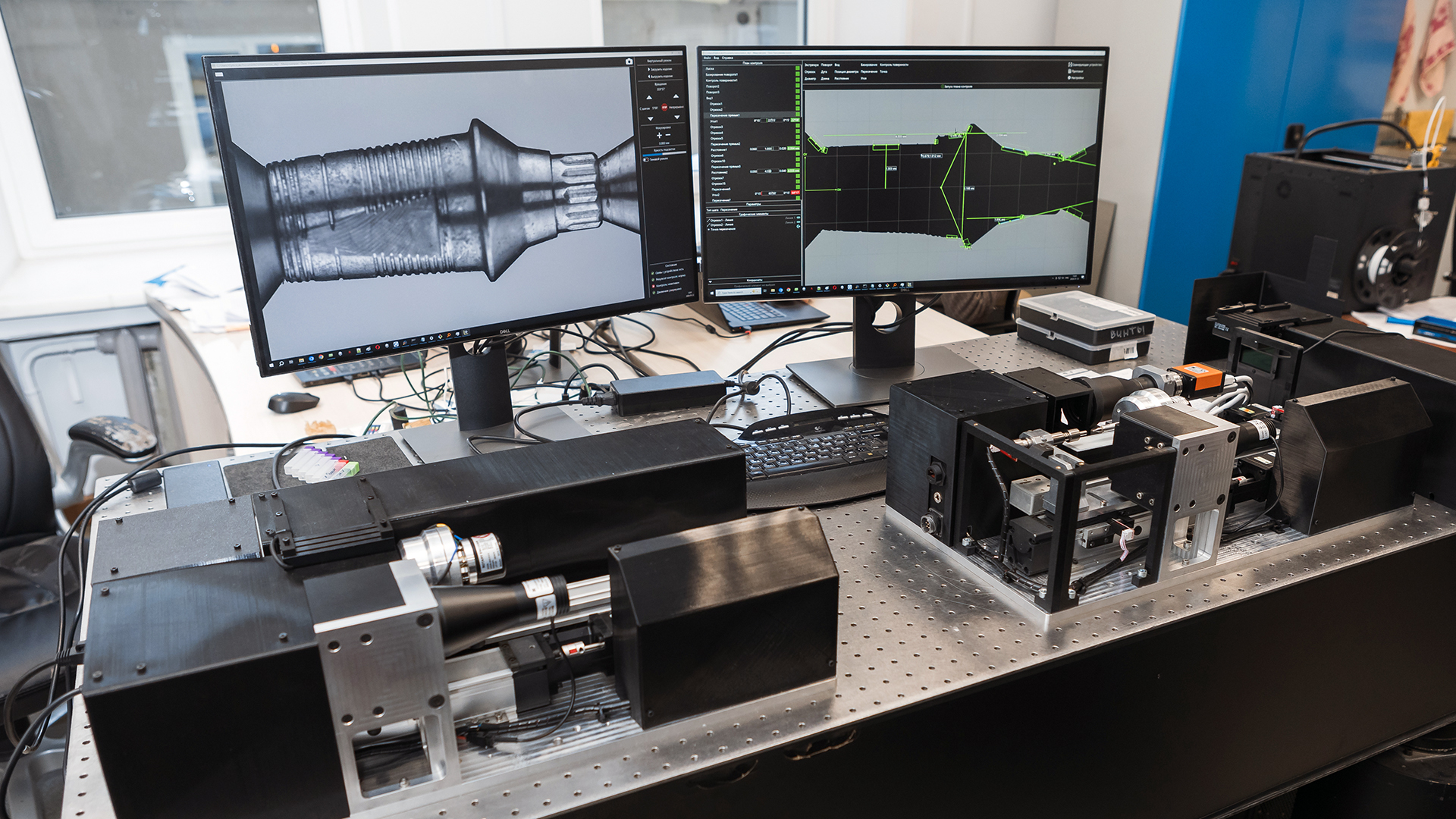Select Вид1 node in control plan tree
The width and height of the screenshot is (1456, 819).
(x=710, y=98)
